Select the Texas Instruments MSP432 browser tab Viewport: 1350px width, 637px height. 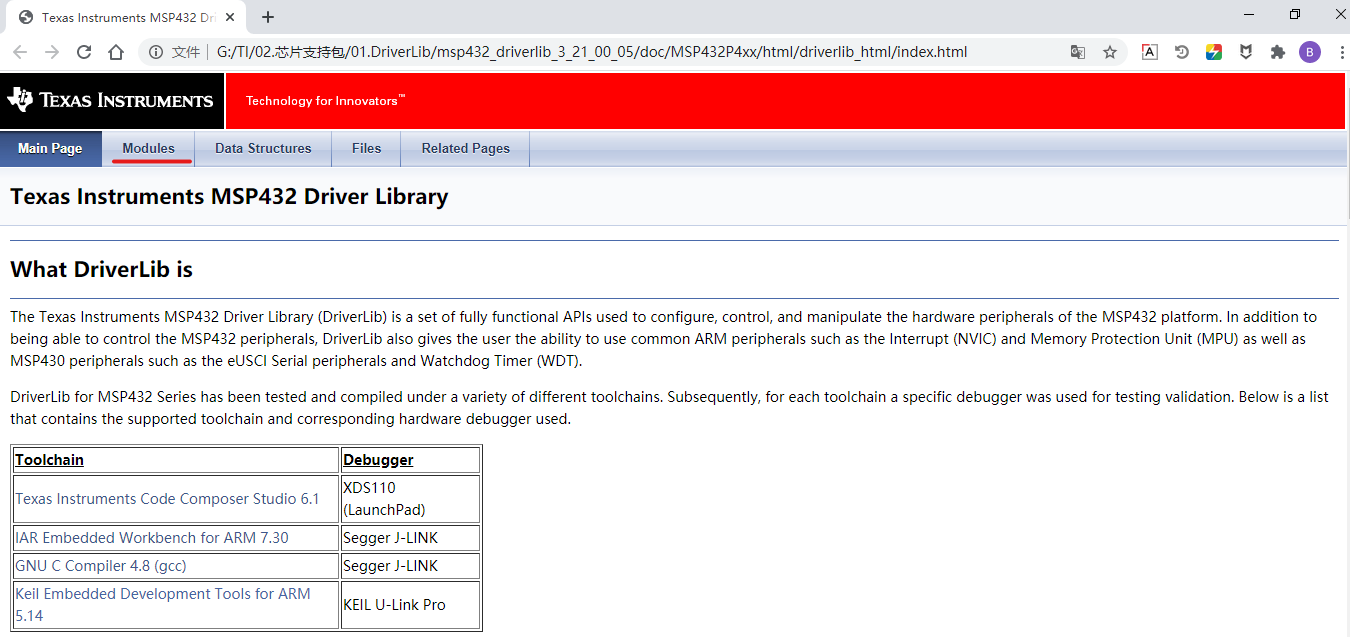pyautogui.click(x=125, y=17)
